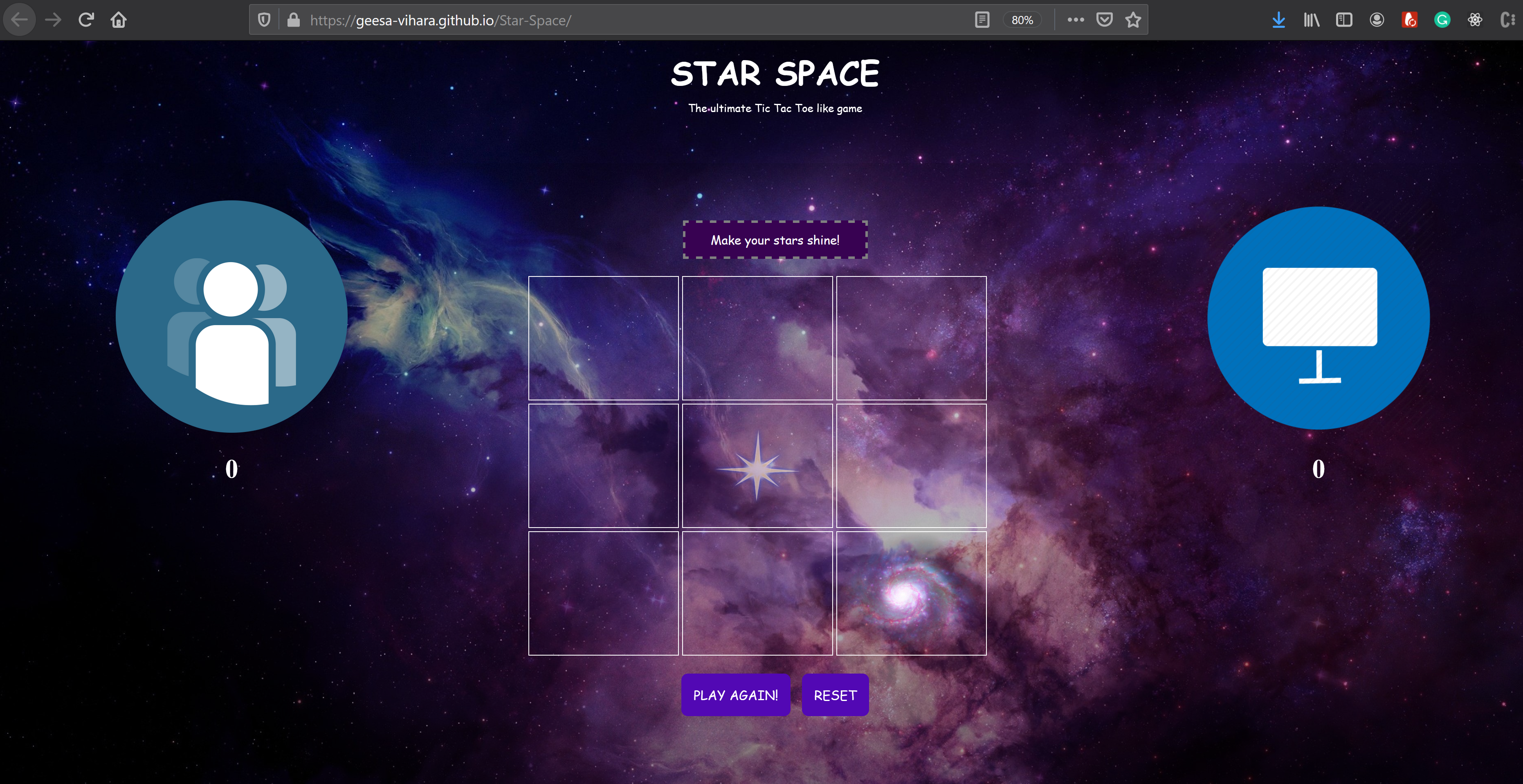View site security padlock info
Image resolution: width=1523 pixels, height=784 pixels.
click(x=293, y=20)
